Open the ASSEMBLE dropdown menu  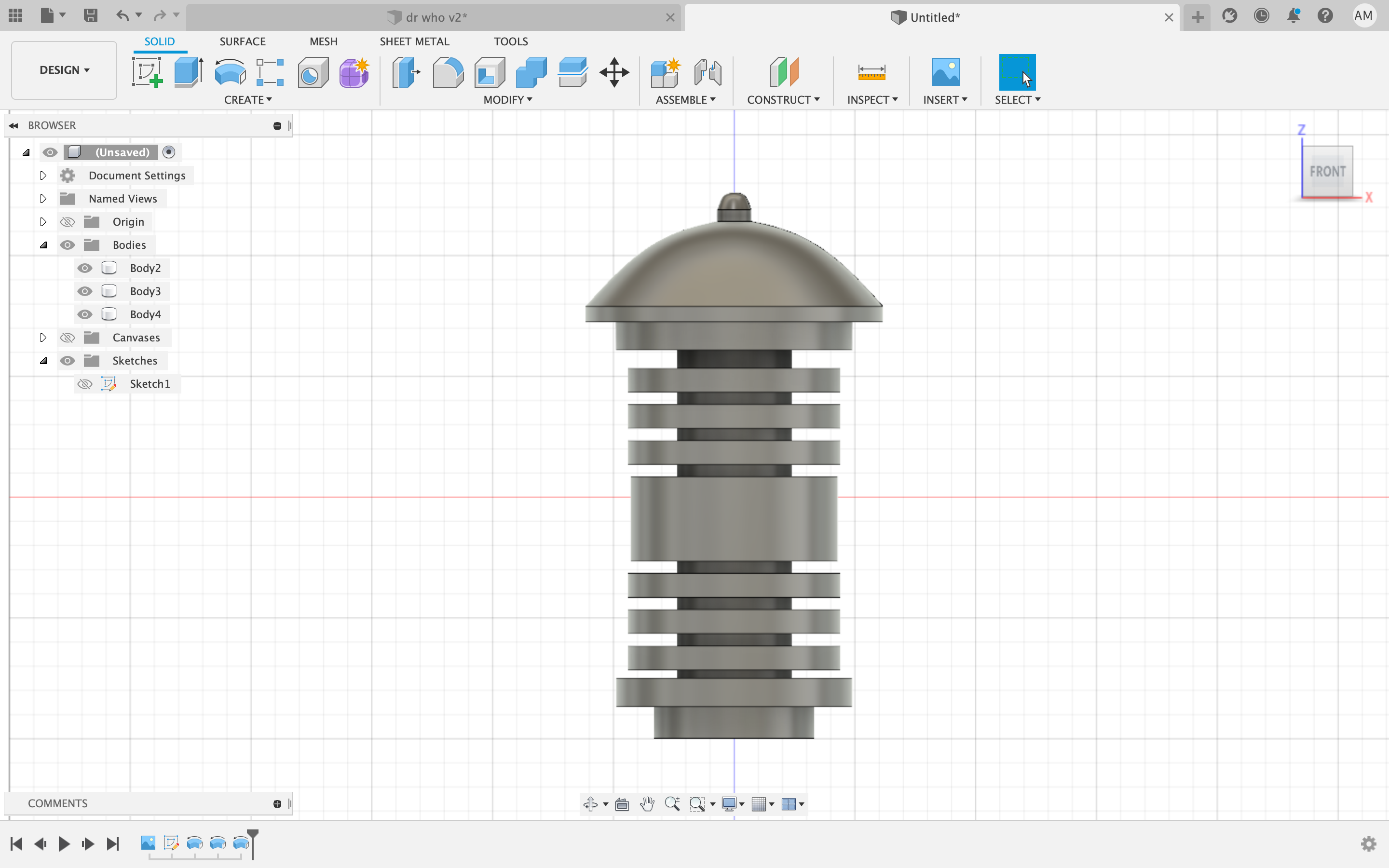pos(685,100)
